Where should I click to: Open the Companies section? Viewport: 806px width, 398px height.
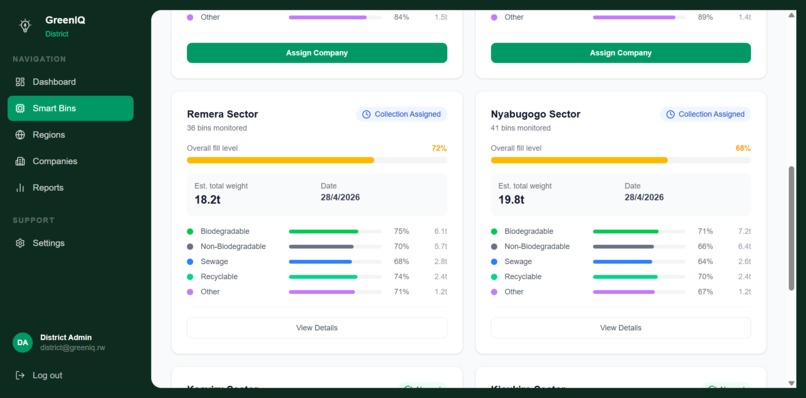(70, 161)
